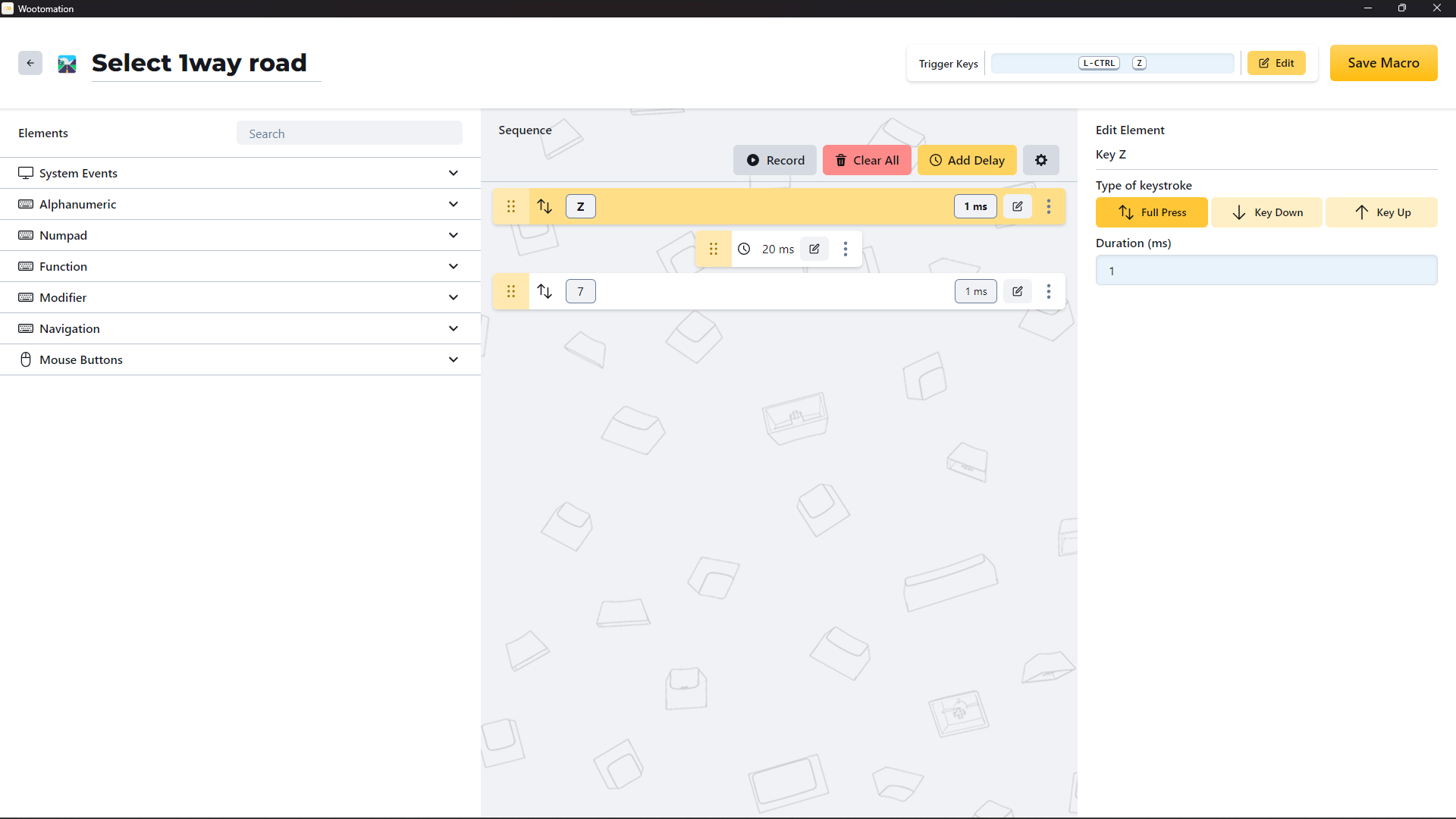Click drag handle of 20 ms delay
Screen dimensions: 1456x819
(x=713, y=249)
